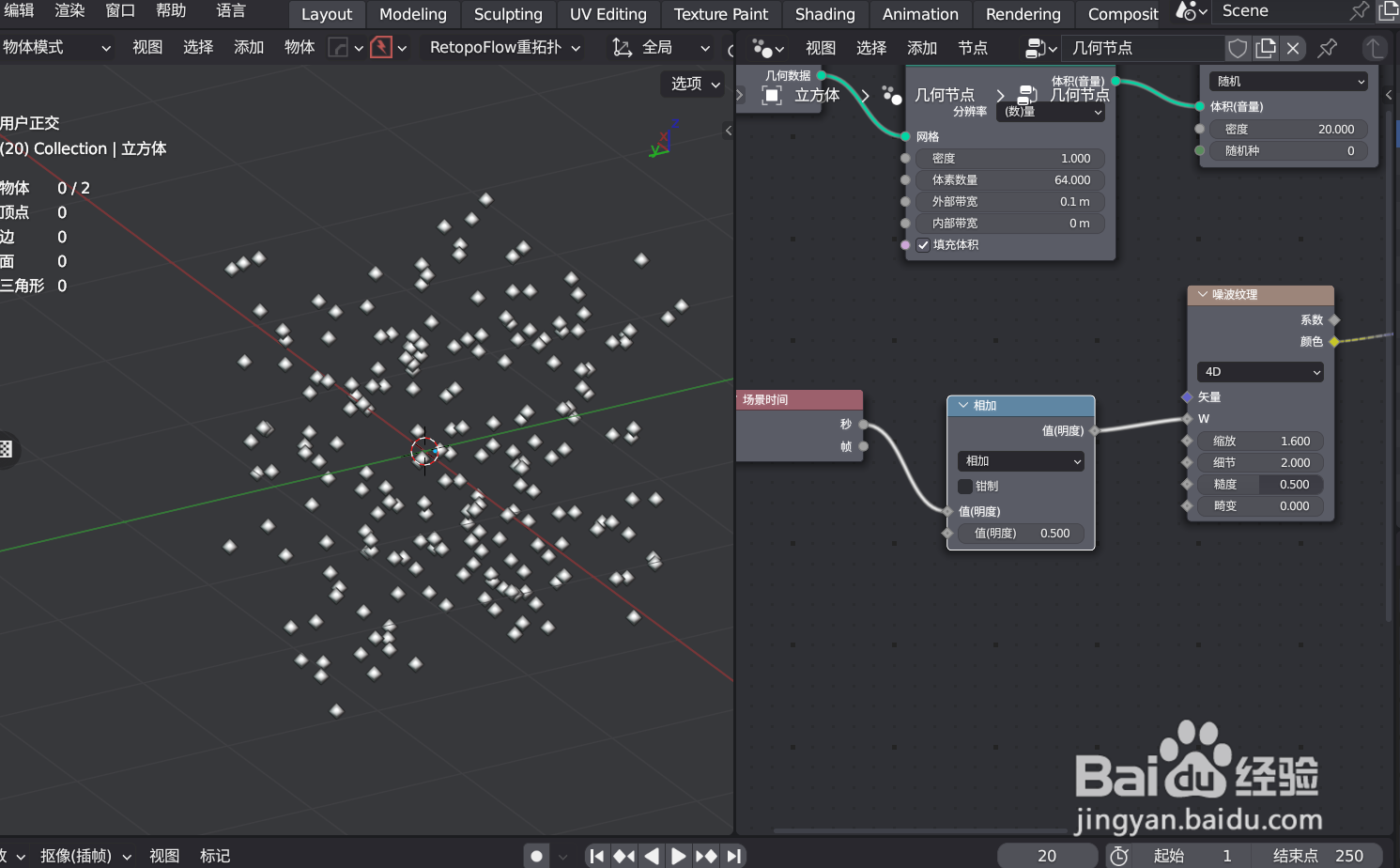Image resolution: width=1400 pixels, height=868 pixels.
Task: Open the 抠像(插帧) dropdown
Action: point(85,856)
